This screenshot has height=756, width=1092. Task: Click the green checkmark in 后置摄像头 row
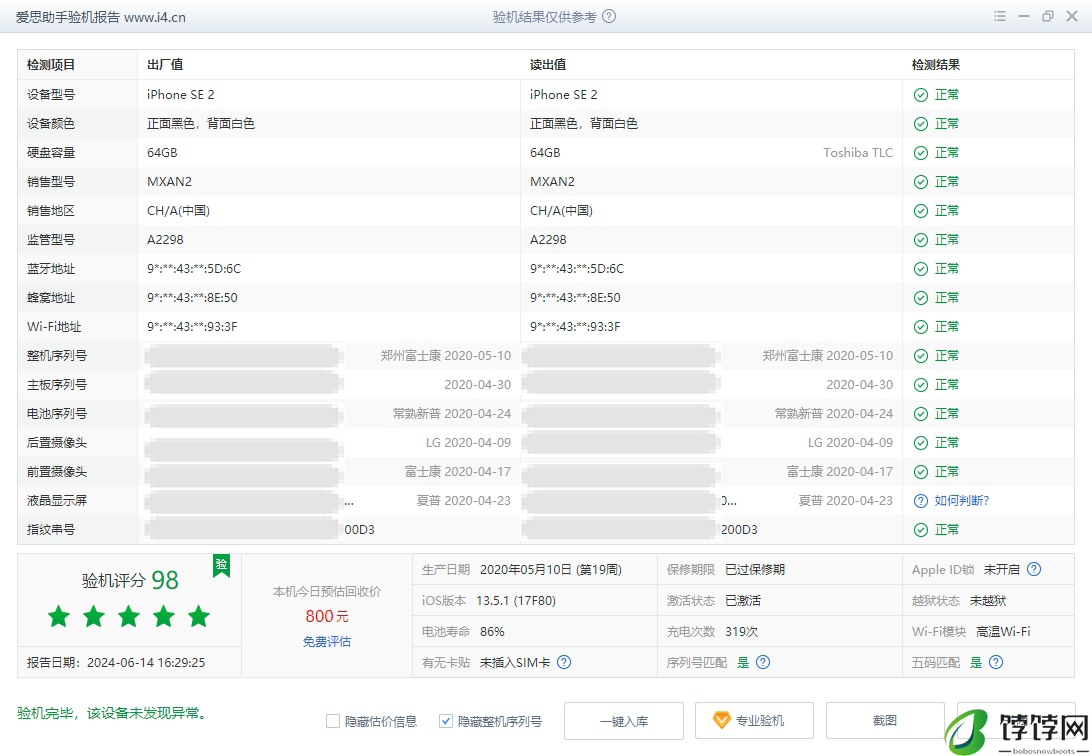coord(921,443)
